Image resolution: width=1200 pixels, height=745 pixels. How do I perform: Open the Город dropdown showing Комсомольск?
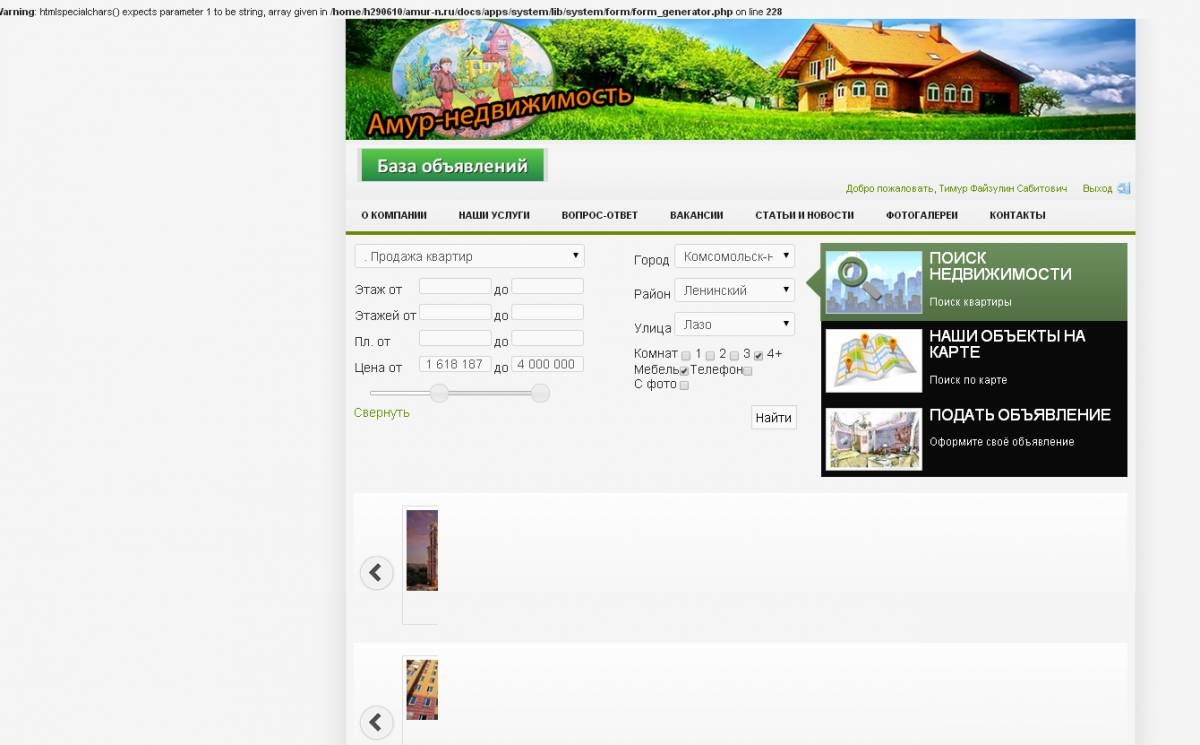734,256
